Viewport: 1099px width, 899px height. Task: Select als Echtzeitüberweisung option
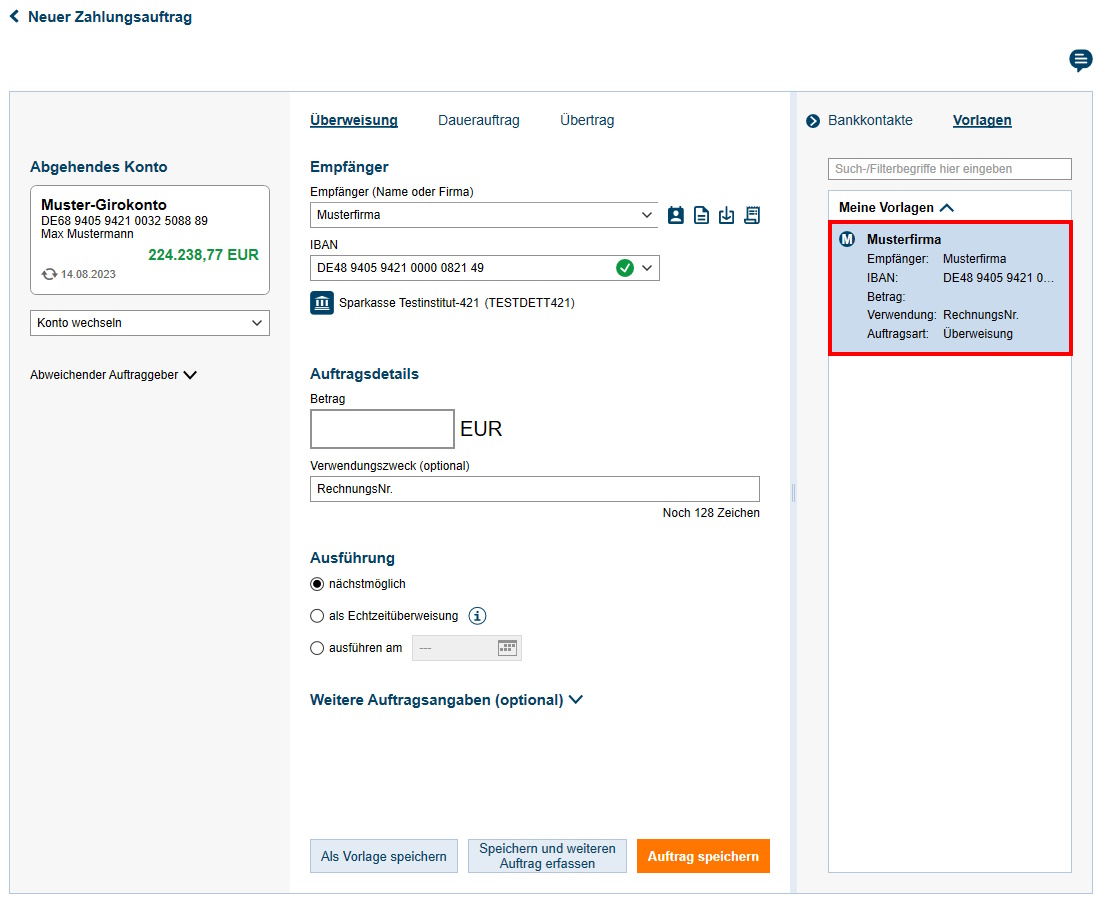(318, 616)
